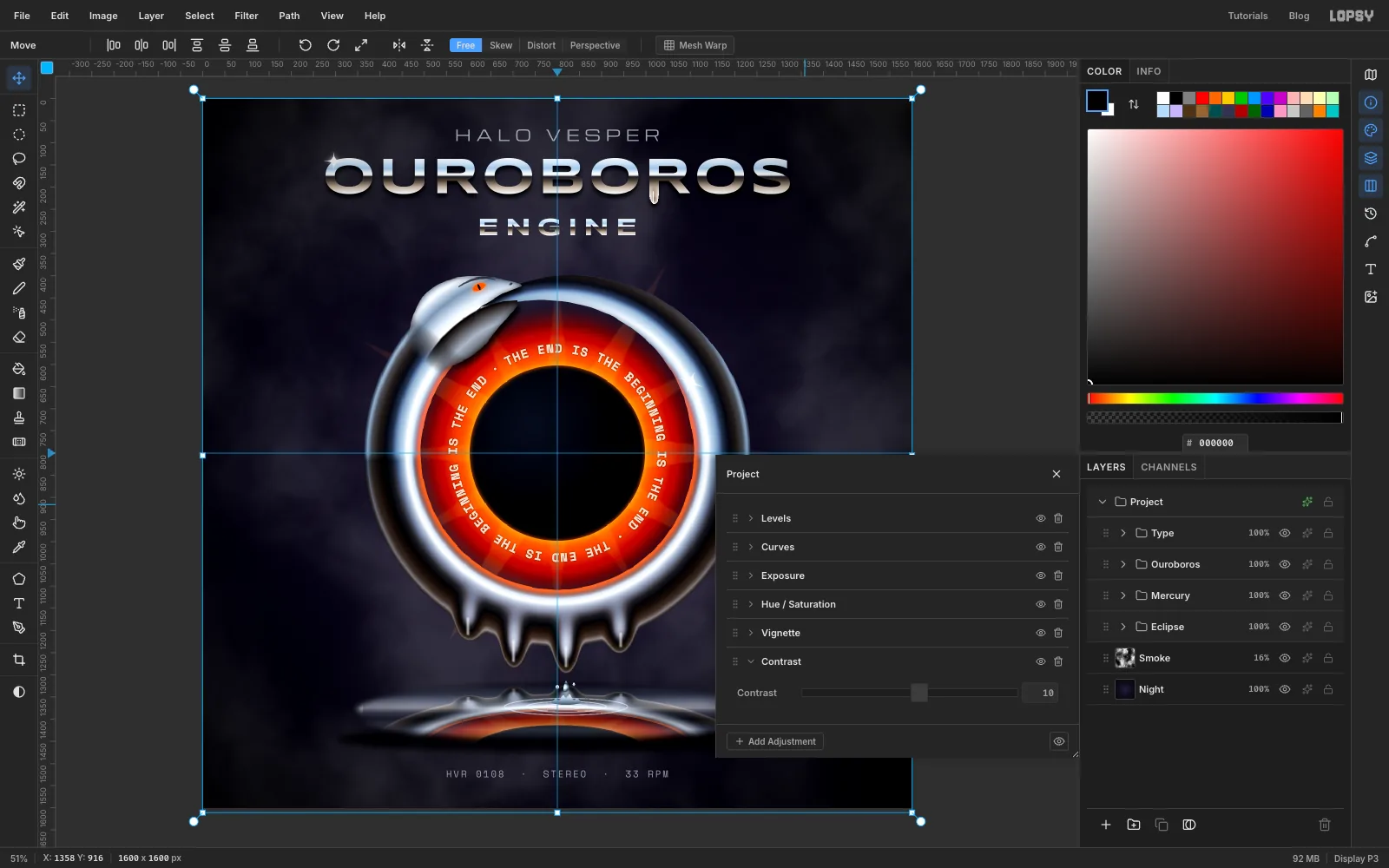The image size is (1389, 868).
Task: Select the Text tool in left toolbar
Action: (x=19, y=603)
